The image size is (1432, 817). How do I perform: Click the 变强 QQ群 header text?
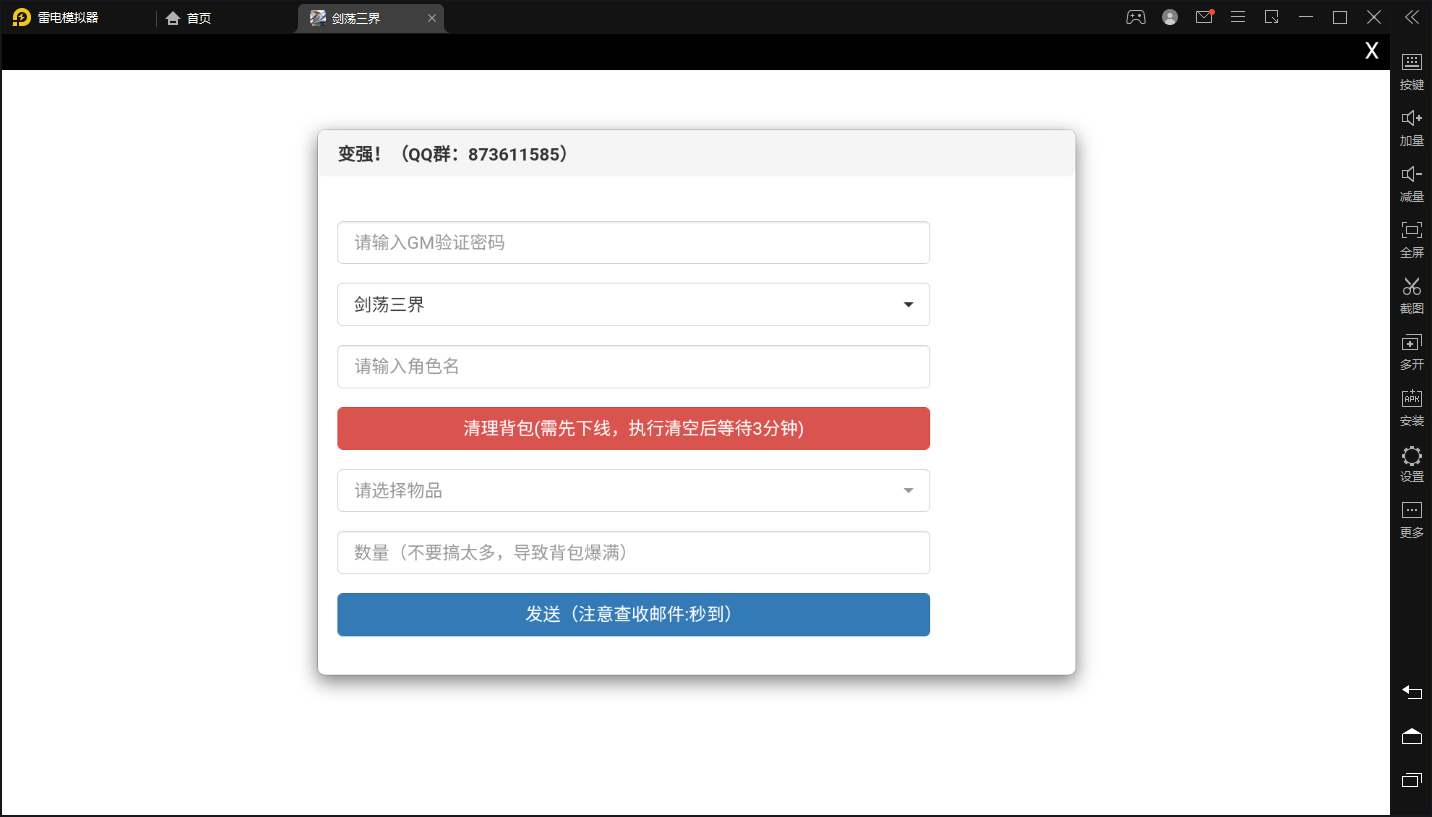[456, 154]
